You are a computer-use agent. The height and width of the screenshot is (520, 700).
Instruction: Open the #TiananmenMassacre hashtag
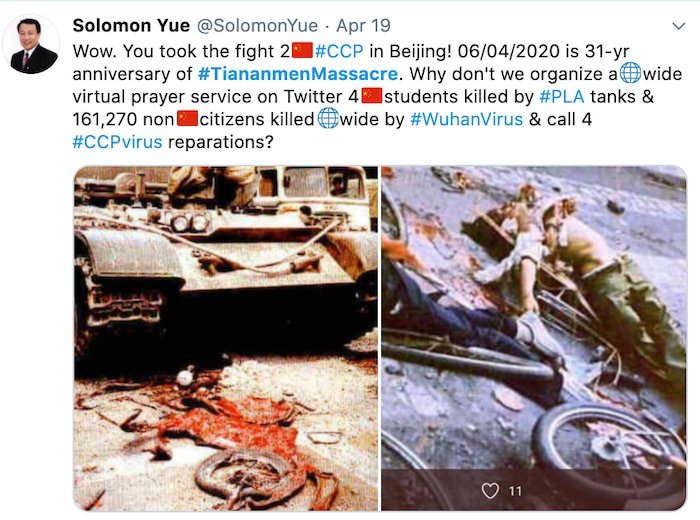297,74
